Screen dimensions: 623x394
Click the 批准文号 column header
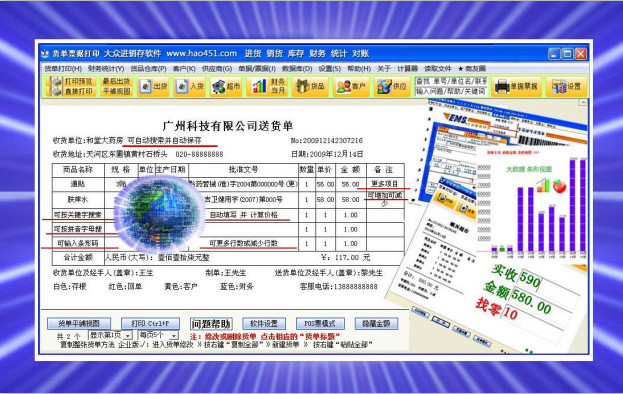pos(243,170)
